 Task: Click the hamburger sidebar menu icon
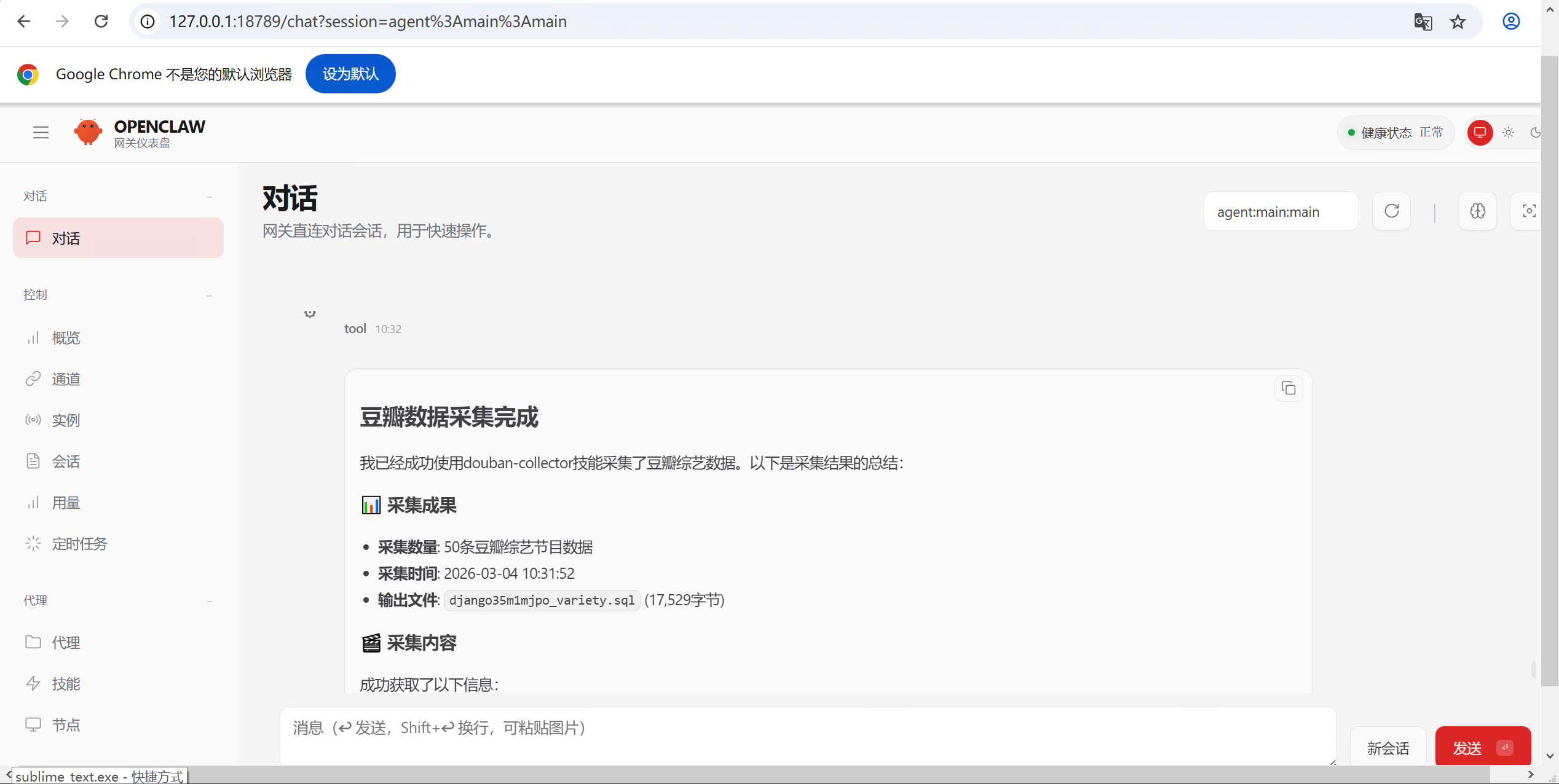(x=41, y=132)
